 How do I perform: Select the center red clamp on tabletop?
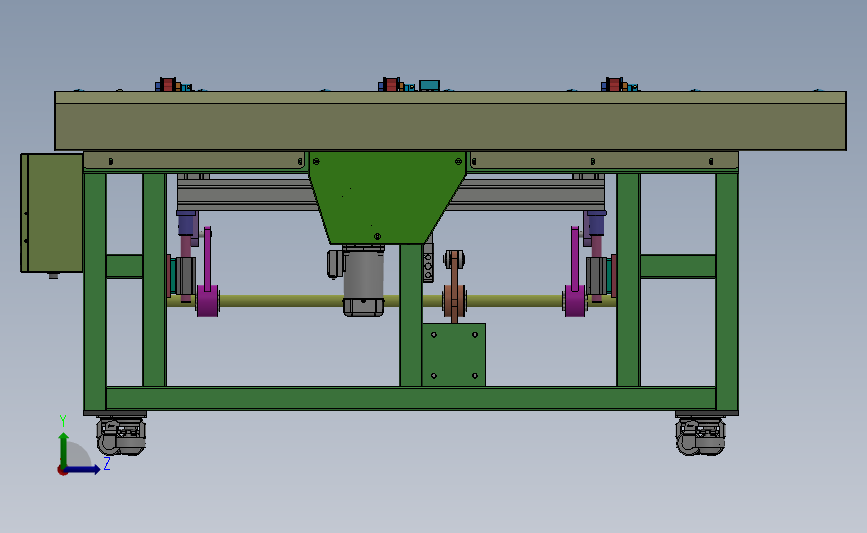[x=391, y=85]
